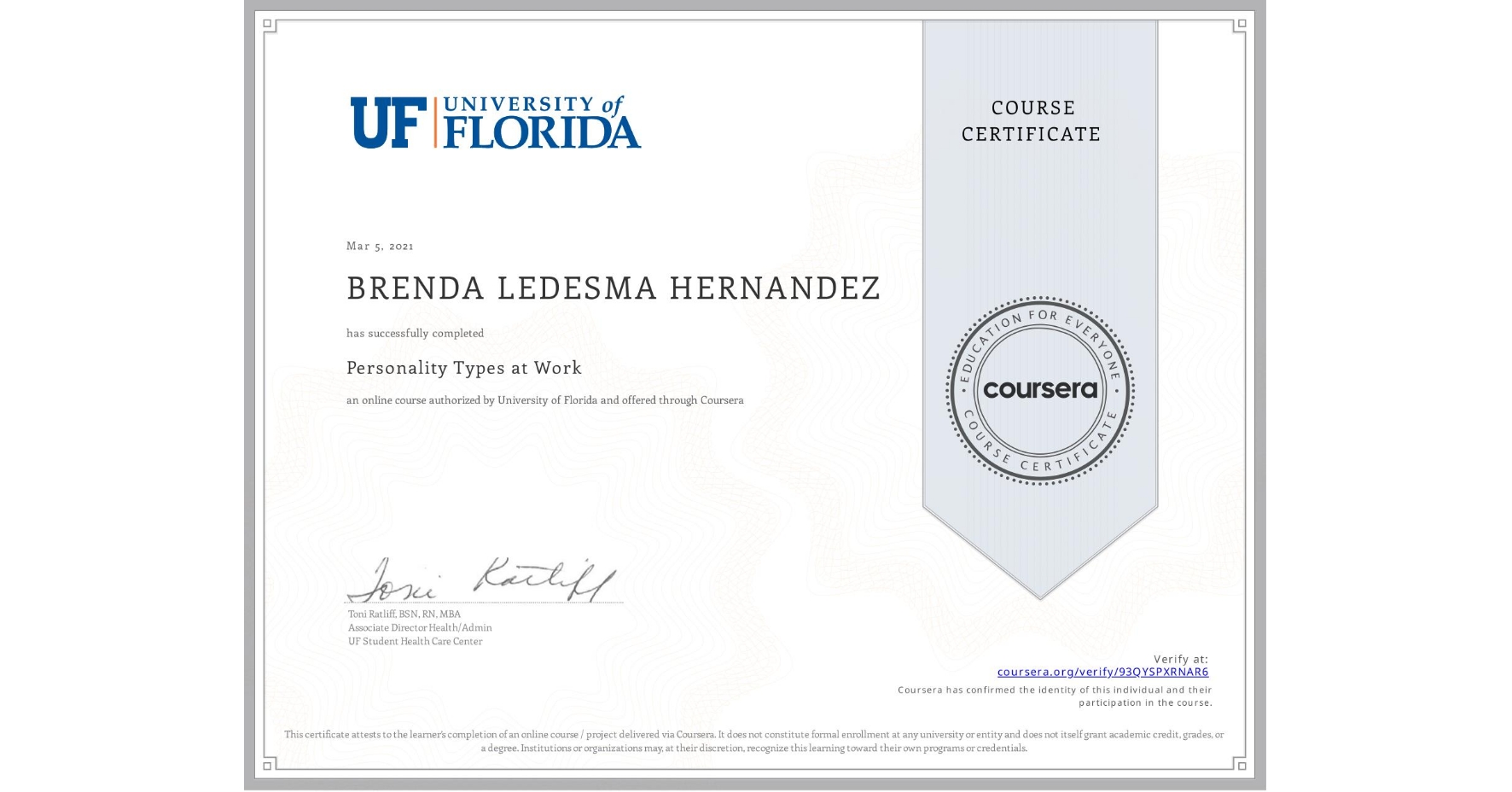
Task: Click the identity confirmation statement text
Action: click(1054, 696)
